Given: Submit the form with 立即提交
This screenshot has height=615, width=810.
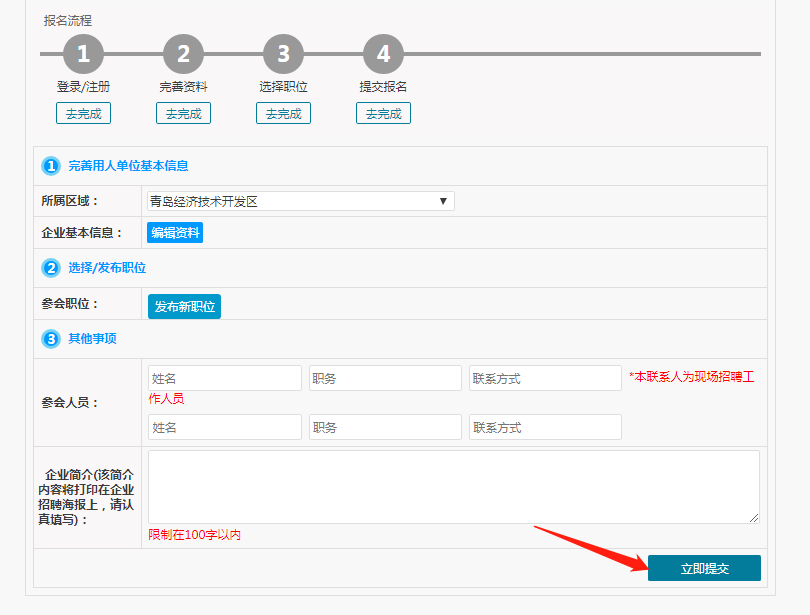Looking at the screenshot, I should (x=704, y=568).
